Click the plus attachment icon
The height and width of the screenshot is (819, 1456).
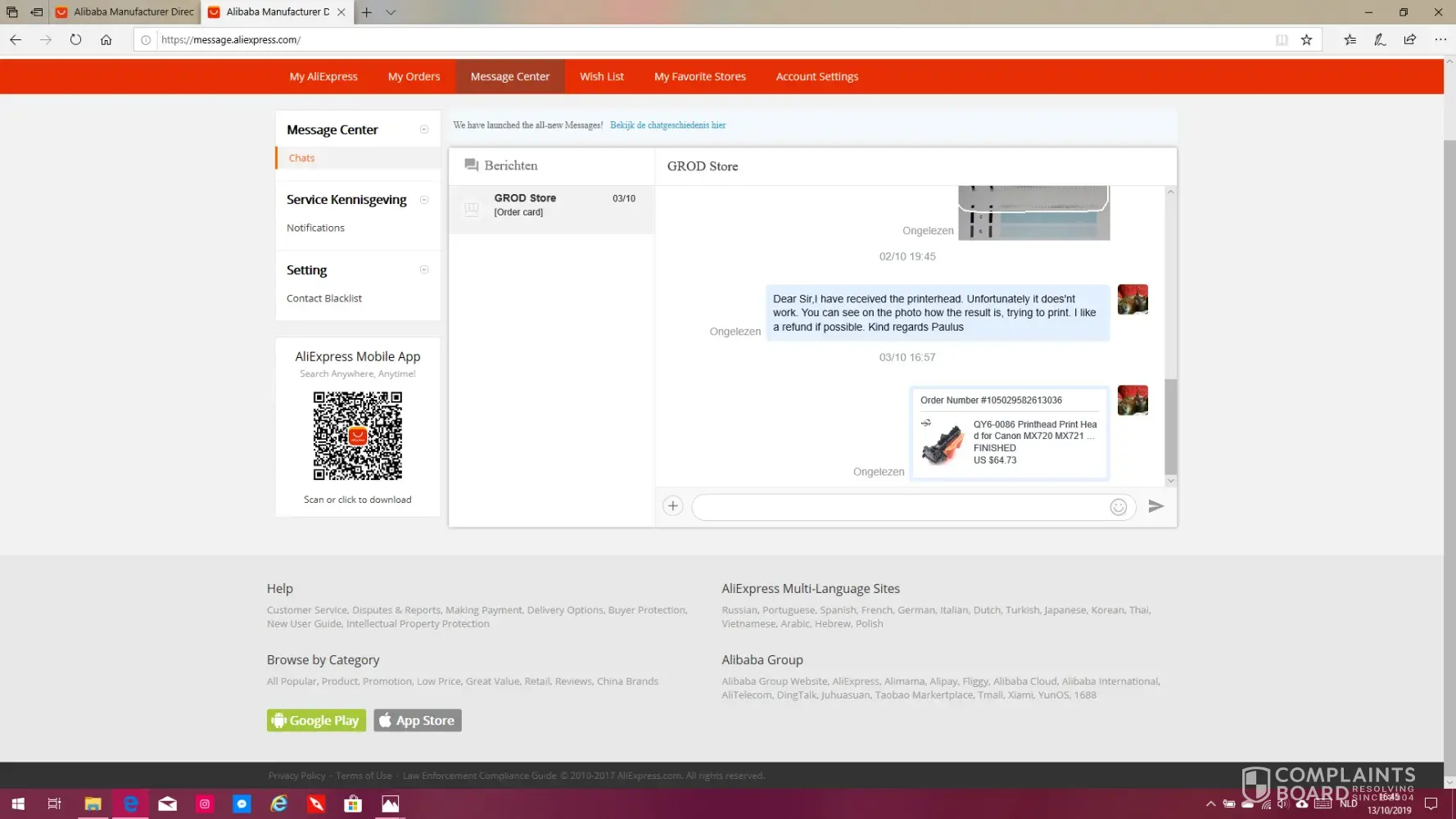pos(672,506)
